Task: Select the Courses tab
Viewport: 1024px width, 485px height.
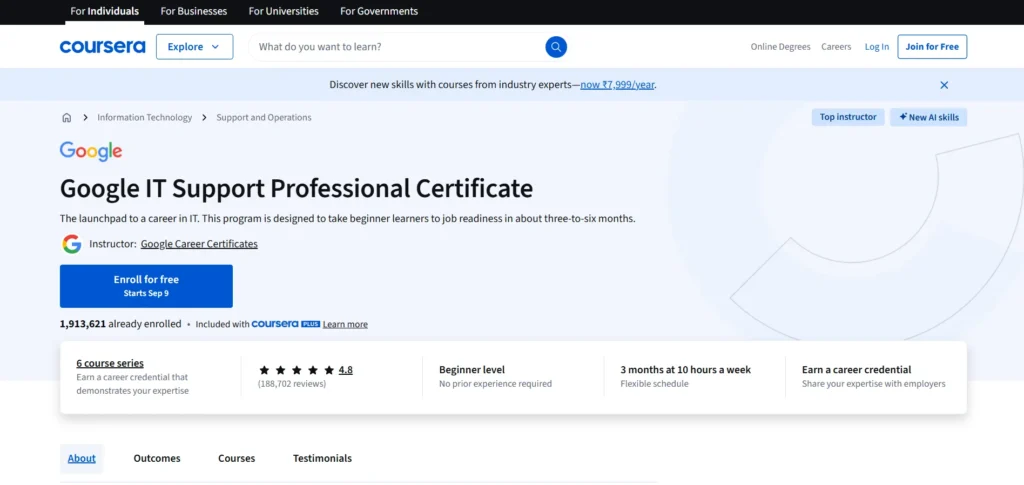Action: tap(236, 458)
